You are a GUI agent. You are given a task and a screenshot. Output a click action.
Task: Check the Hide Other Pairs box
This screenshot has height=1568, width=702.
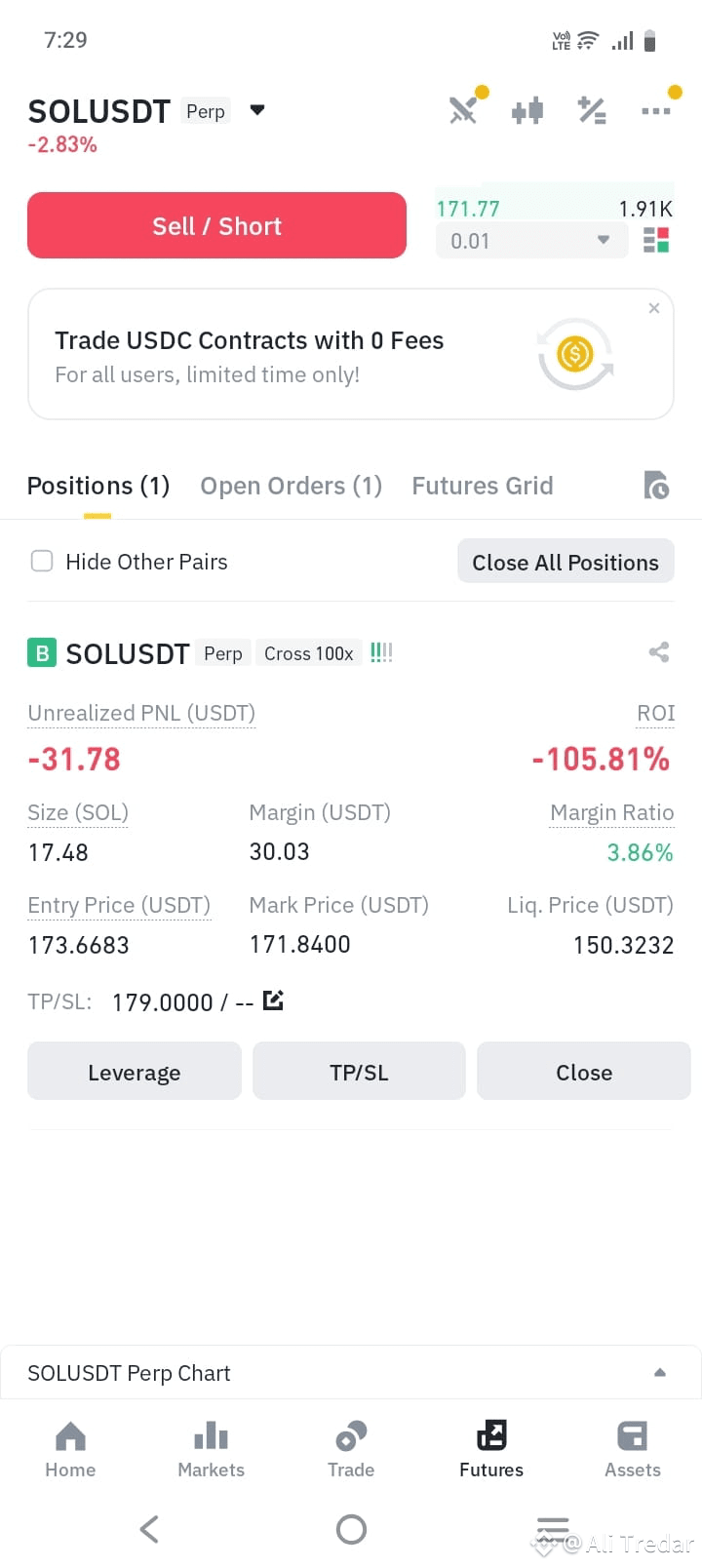[42, 561]
